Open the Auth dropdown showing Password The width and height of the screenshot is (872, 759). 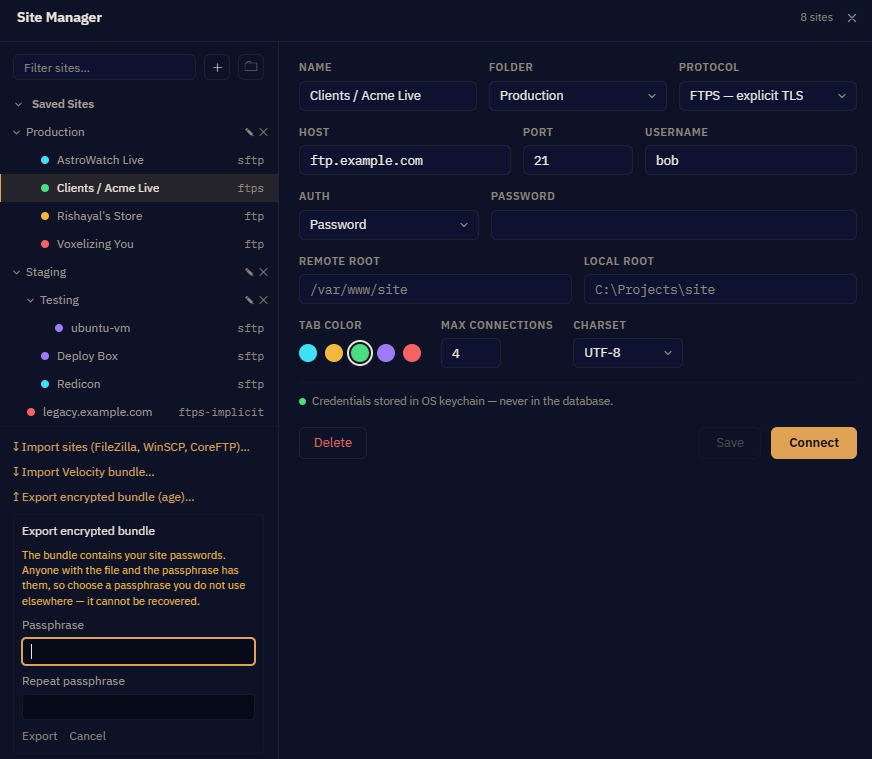click(389, 225)
